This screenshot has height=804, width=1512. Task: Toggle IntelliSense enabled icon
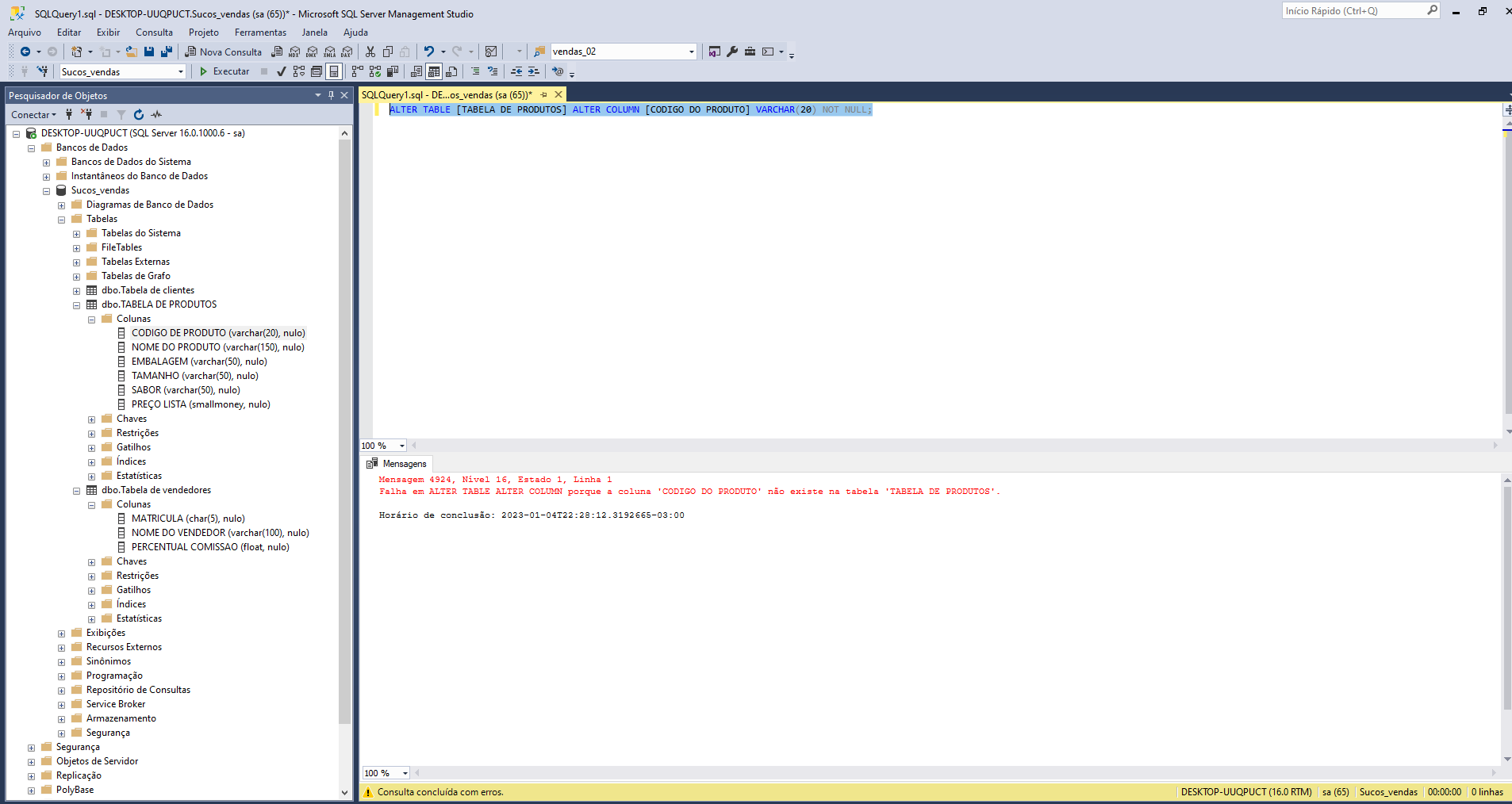pos(334,71)
